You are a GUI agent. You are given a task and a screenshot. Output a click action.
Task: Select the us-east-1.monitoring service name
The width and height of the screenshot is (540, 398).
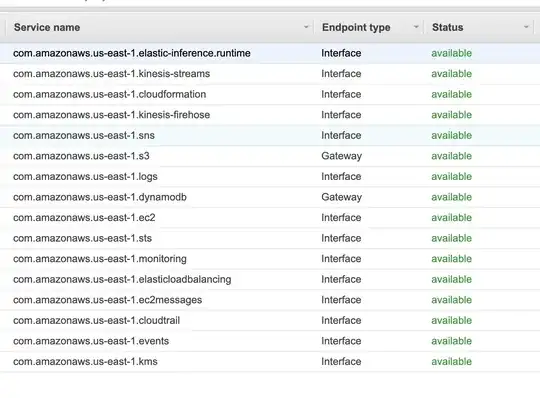(100, 259)
